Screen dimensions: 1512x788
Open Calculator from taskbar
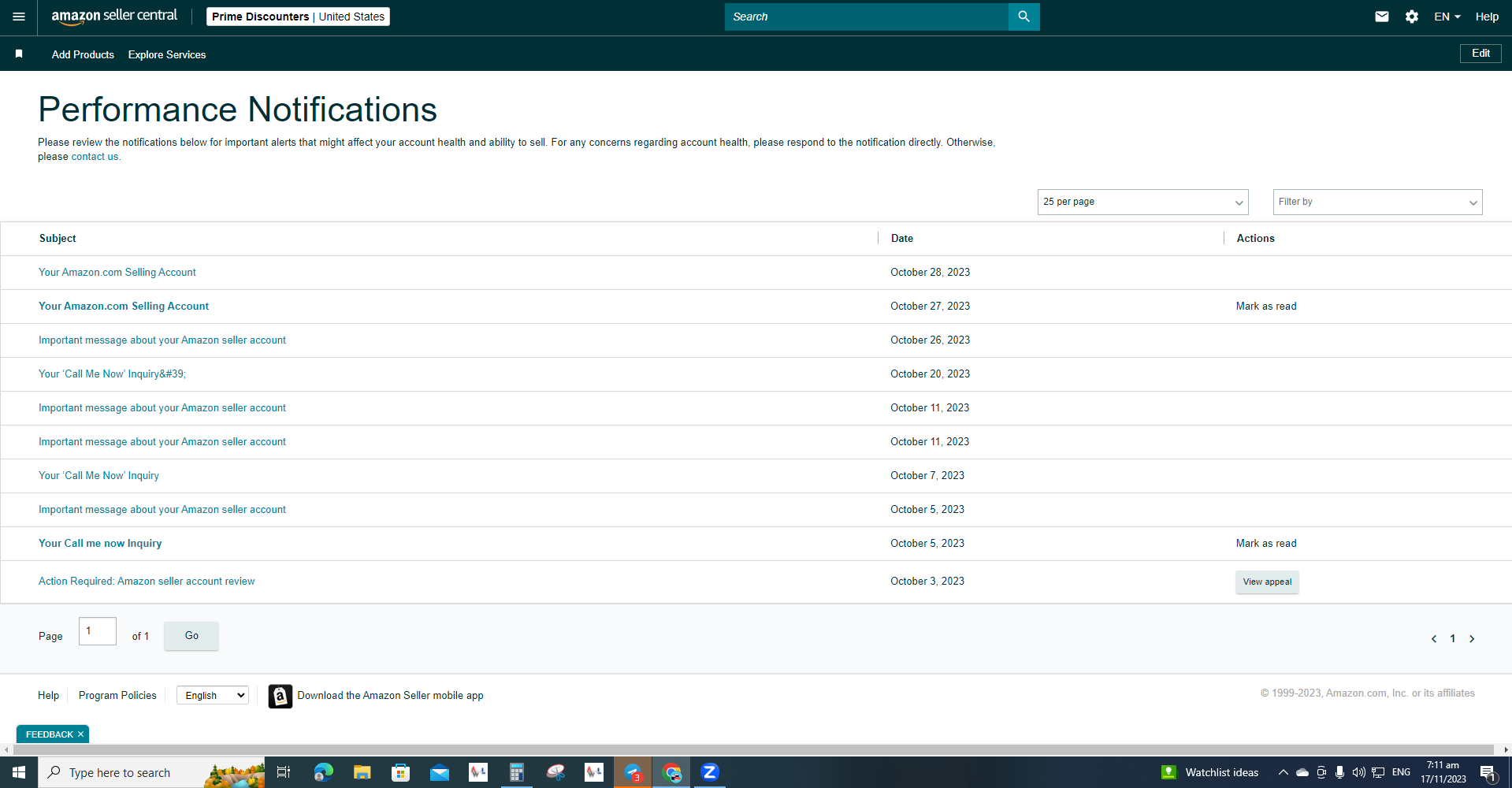click(516, 772)
